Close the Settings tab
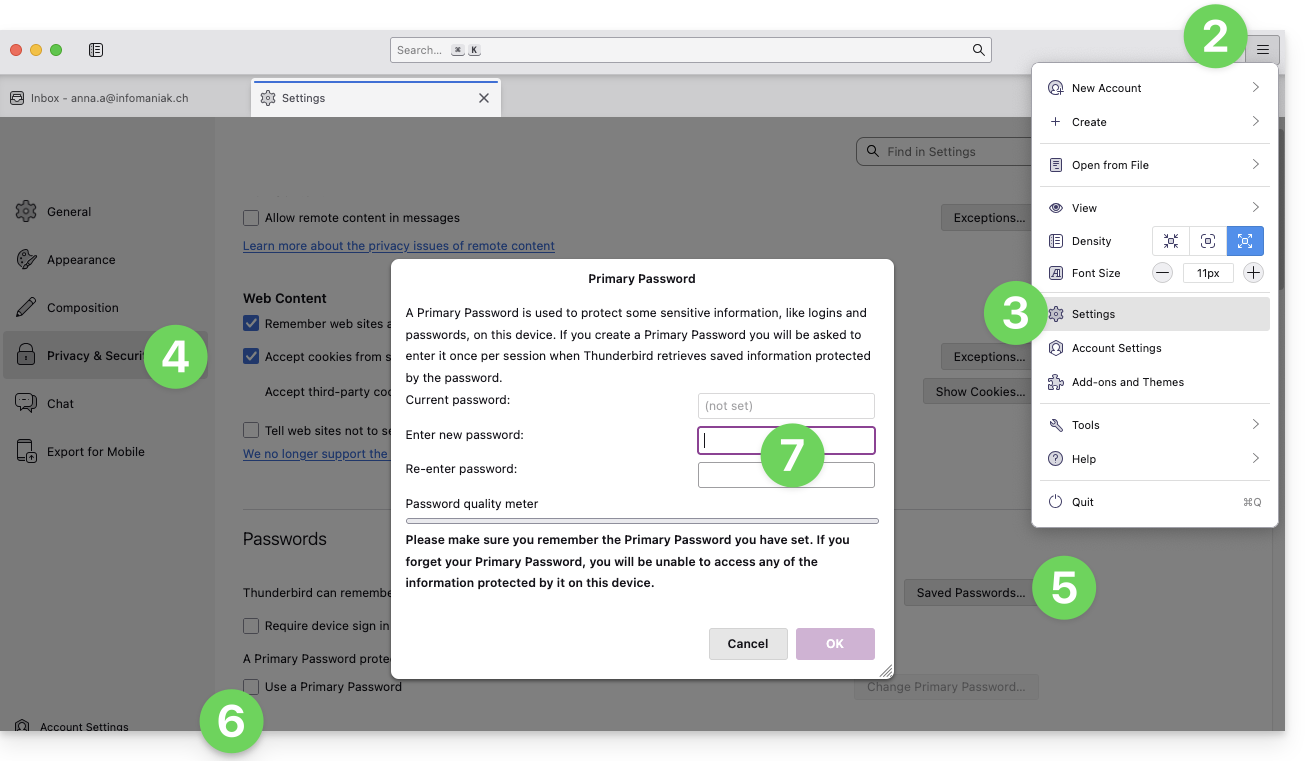1315x761 pixels. point(484,98)
